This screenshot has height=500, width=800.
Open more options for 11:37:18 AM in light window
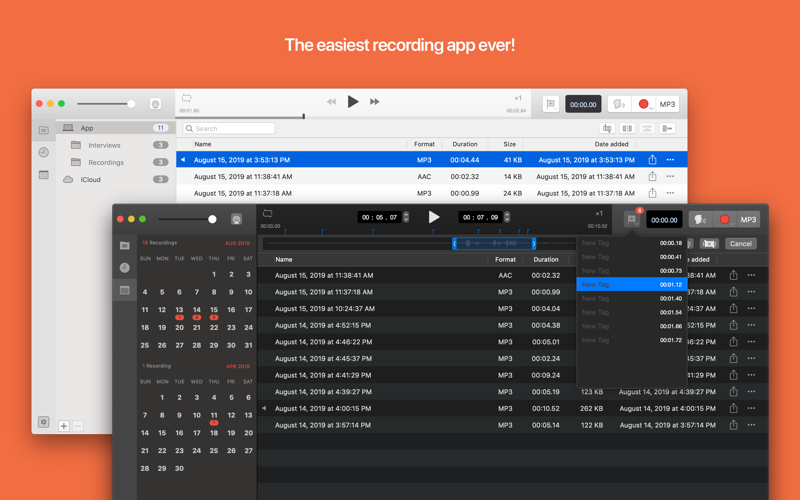point(670,193)
